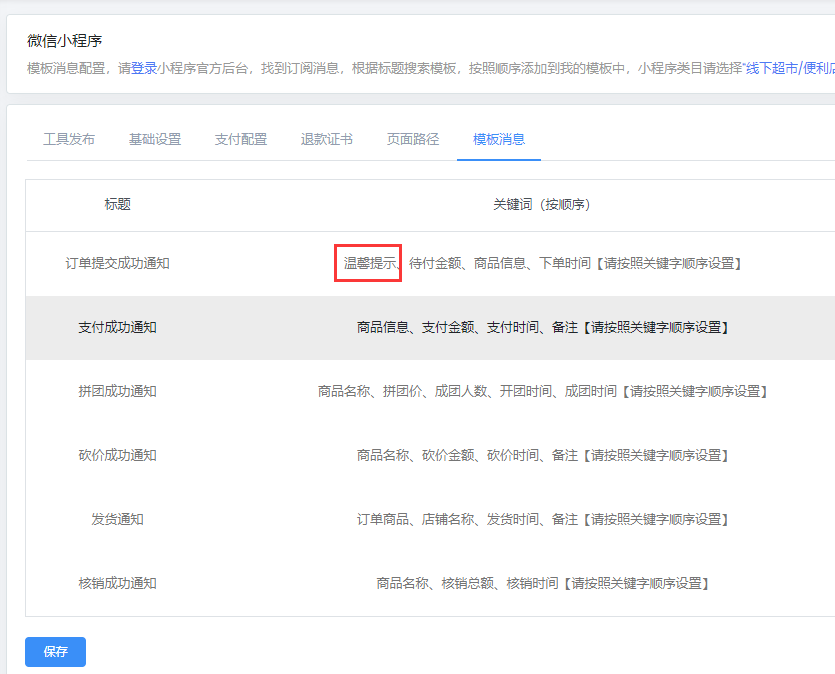This screenshot has height=674, width=835.
Task: Select the 订单提交成功通知 title cell
Action: (118, 264)
